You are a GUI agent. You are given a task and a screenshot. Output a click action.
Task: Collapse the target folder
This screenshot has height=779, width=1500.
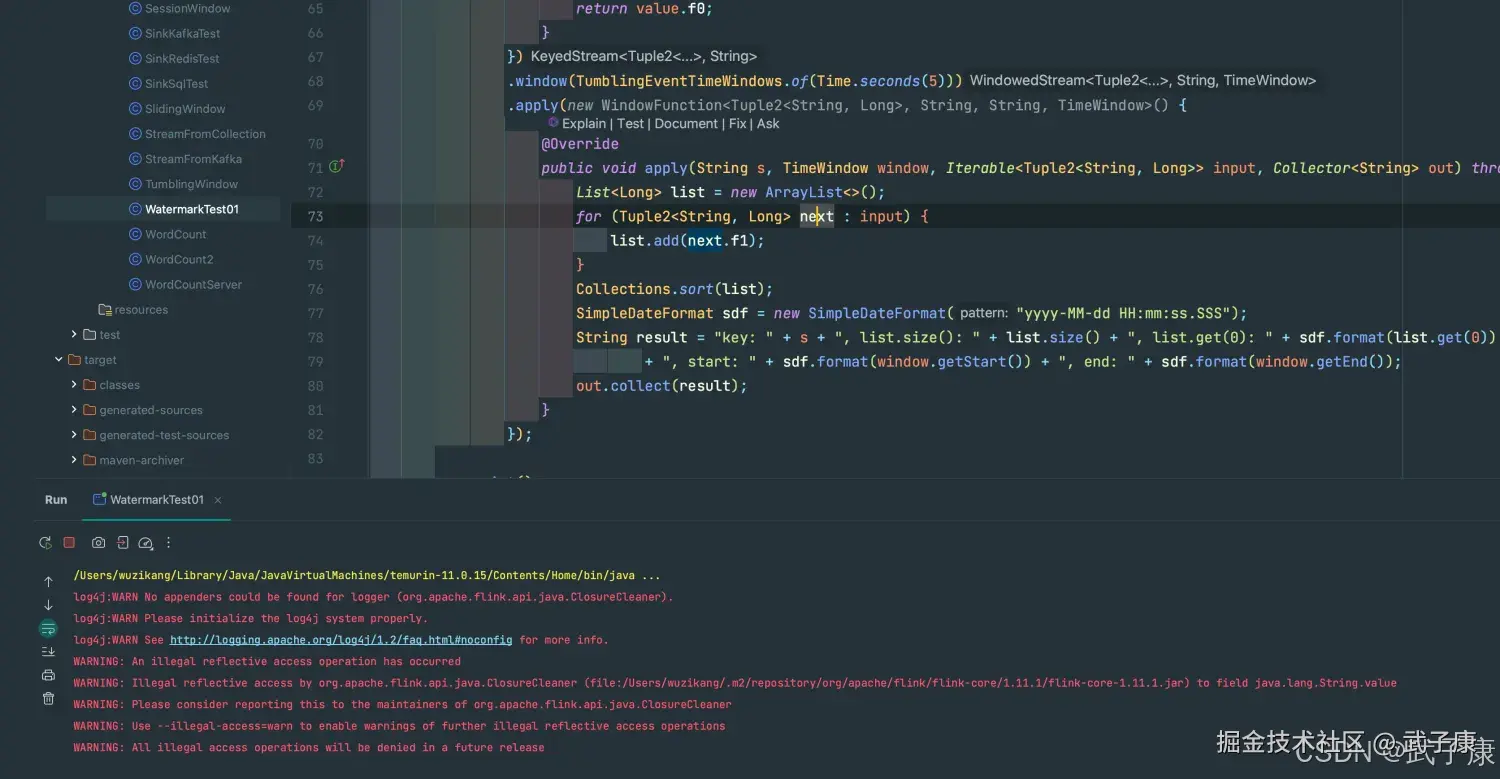[59, 360]
